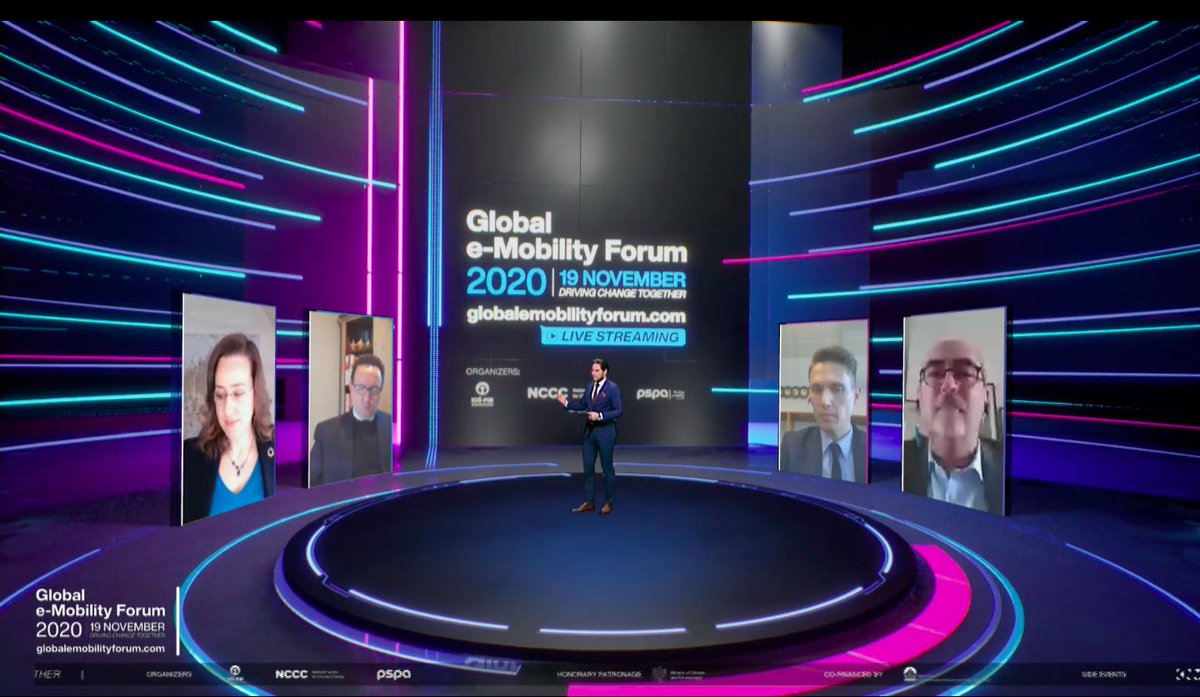Click the co-financing fund logo in the ticker
Viewport: 1200px width, 697px height.
pos(910,673)
